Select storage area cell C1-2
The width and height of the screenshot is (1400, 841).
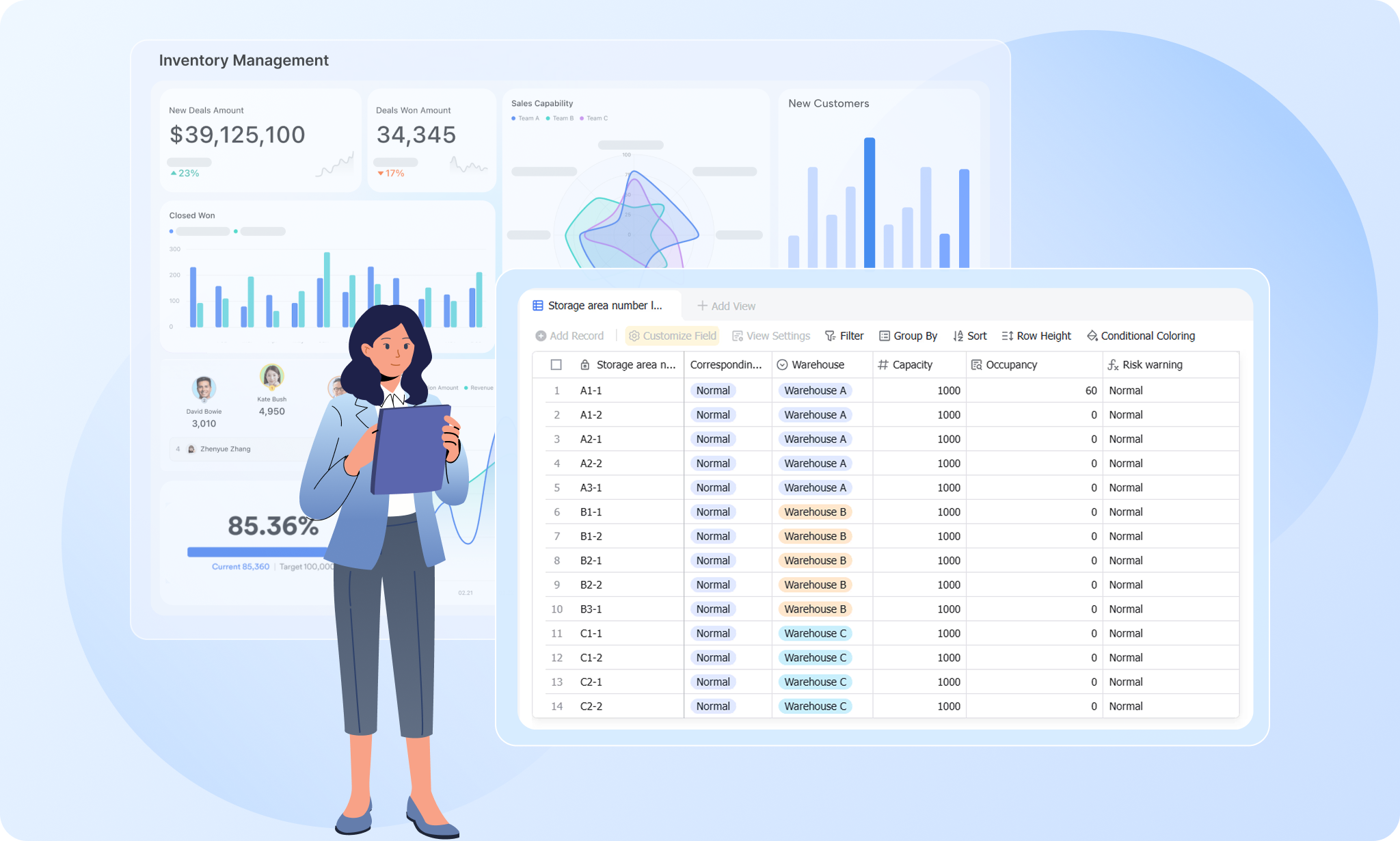point(628,658)
